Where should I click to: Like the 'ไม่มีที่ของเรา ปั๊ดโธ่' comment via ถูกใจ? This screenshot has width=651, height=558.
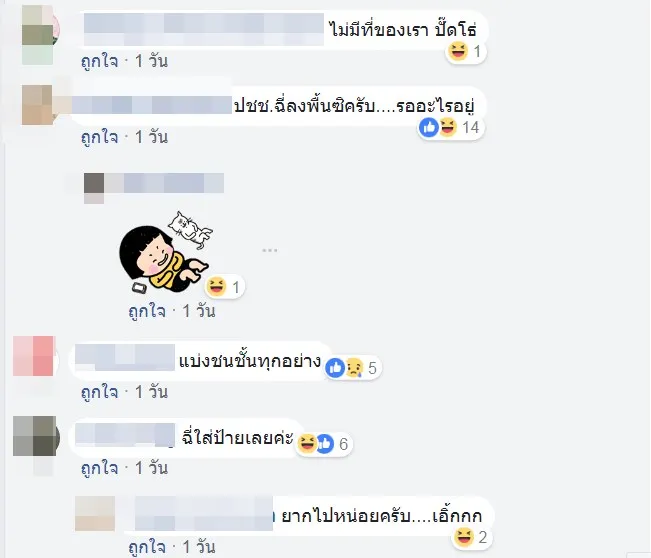(x=100, y=61)
